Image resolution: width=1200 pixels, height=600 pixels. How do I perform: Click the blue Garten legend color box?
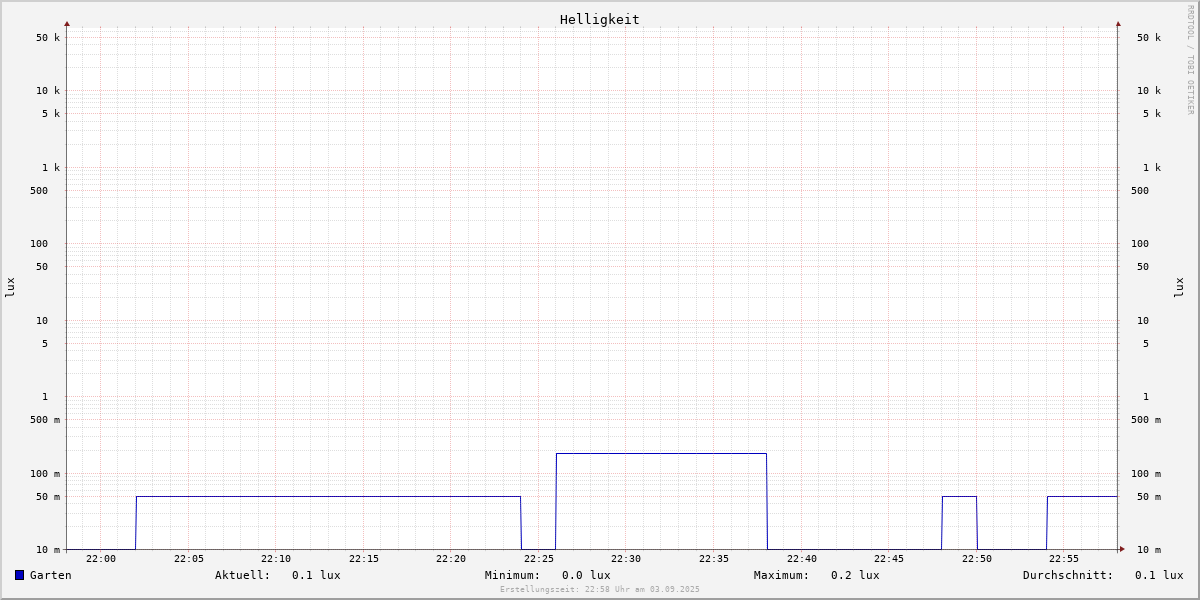[19, 575]
